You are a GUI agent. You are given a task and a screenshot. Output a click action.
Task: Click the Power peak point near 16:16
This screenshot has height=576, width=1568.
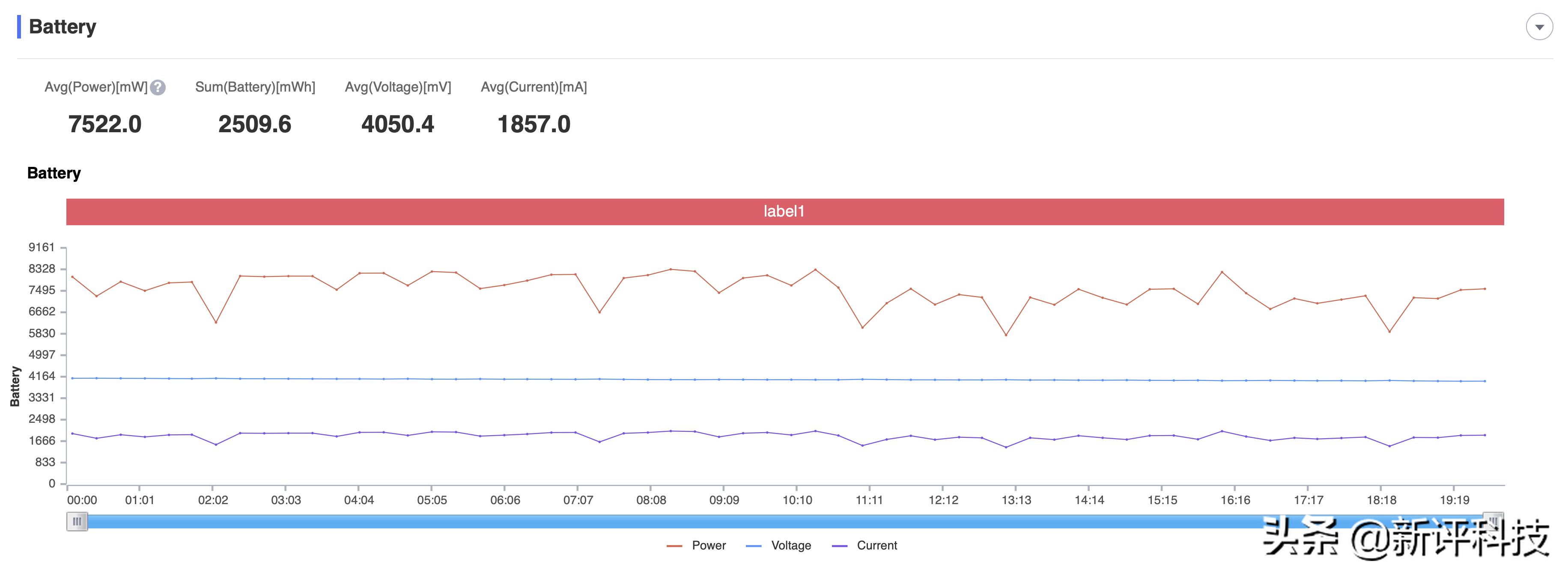1222,272
